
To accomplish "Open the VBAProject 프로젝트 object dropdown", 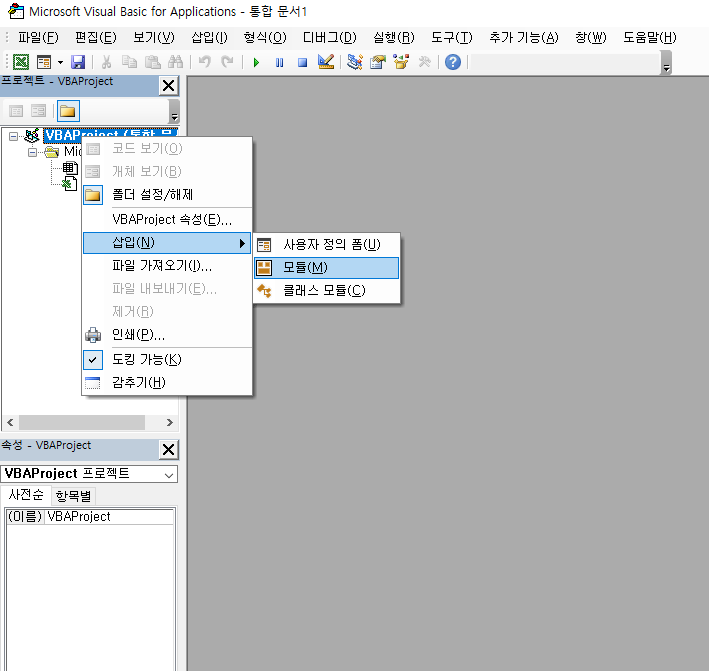I will [169, 475].
